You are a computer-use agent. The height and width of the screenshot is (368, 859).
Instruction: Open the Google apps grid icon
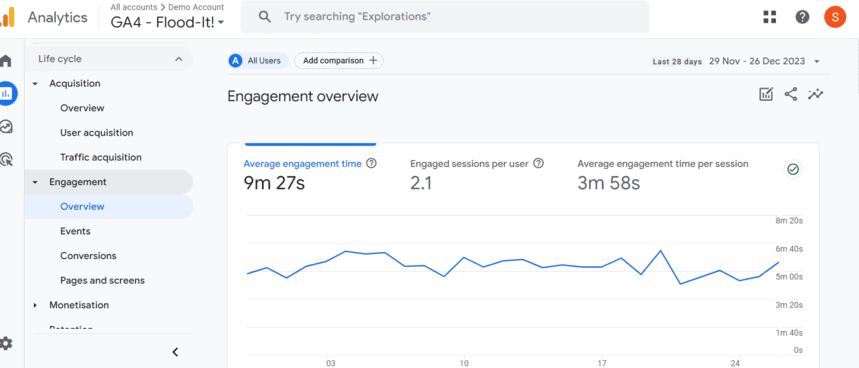coord(770,17)
